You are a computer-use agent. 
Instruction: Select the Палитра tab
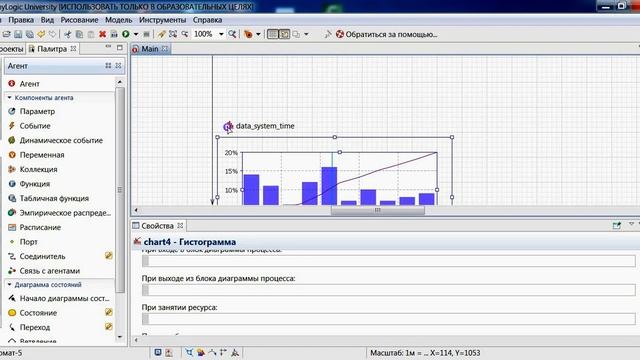point(51,49)
